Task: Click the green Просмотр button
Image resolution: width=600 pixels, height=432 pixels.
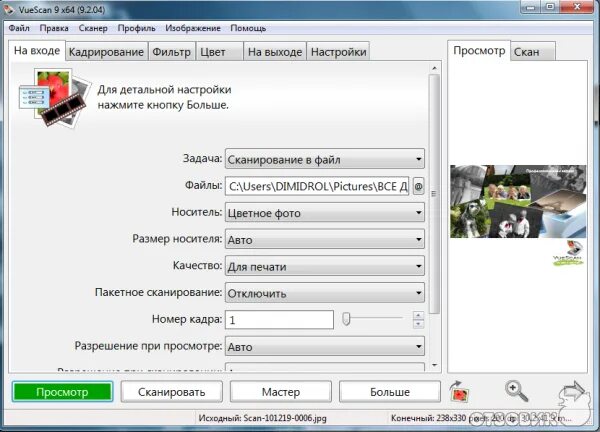Action: click(x=62, y=392)
